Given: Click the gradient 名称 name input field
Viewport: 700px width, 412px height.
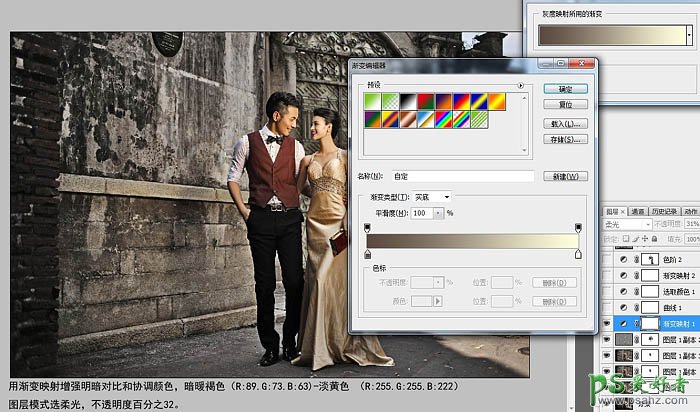Looking at the screenshot, I should [x=460, y=176].
